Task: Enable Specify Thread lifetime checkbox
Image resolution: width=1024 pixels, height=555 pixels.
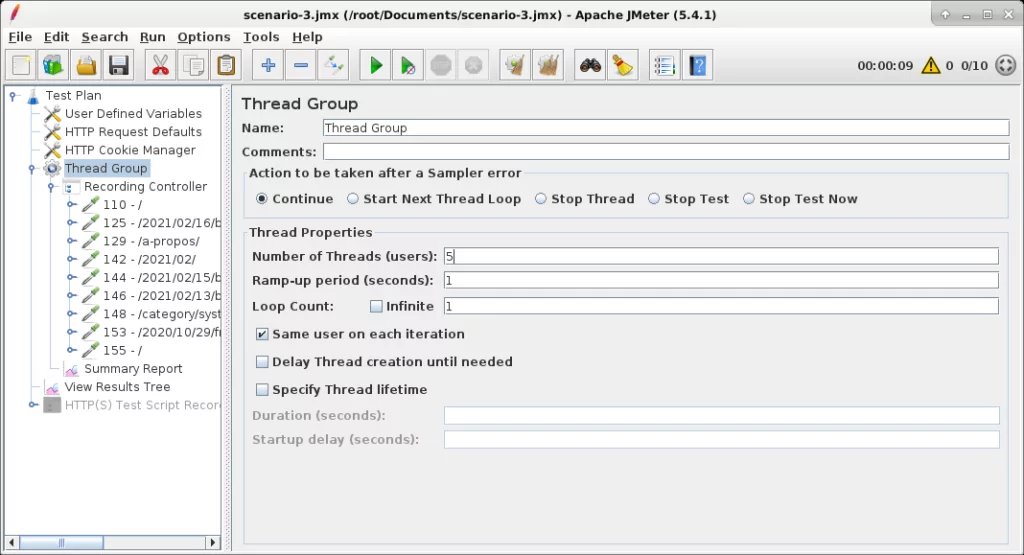Action: coord(262,390)
